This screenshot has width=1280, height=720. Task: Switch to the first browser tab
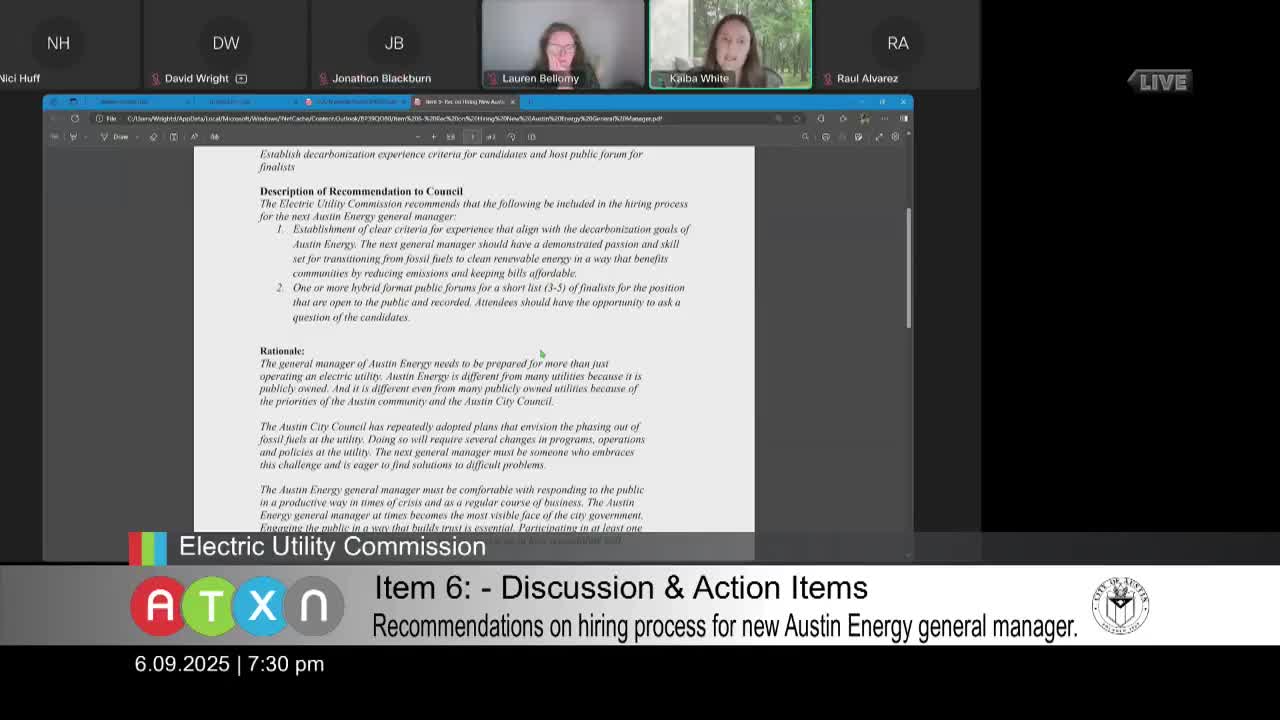coord(137,102)
